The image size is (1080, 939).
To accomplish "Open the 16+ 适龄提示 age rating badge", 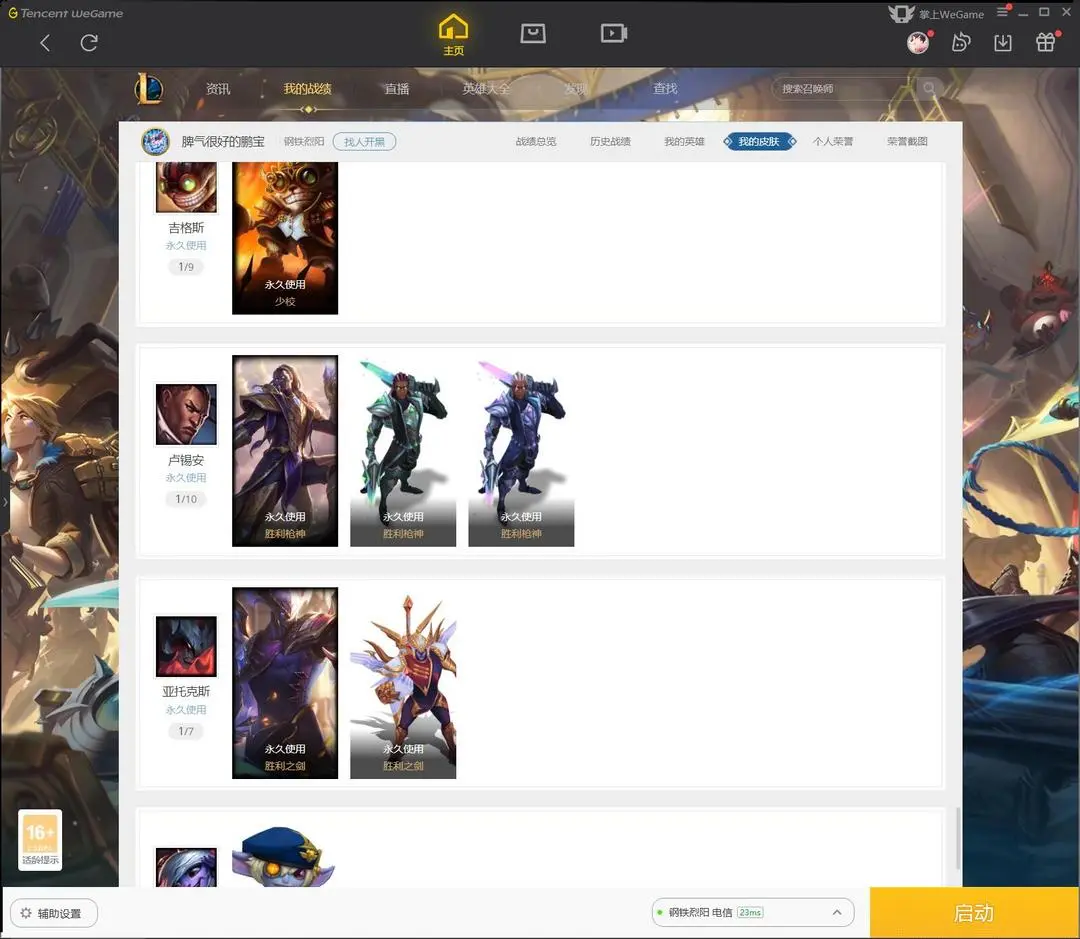I will point(40,840).
